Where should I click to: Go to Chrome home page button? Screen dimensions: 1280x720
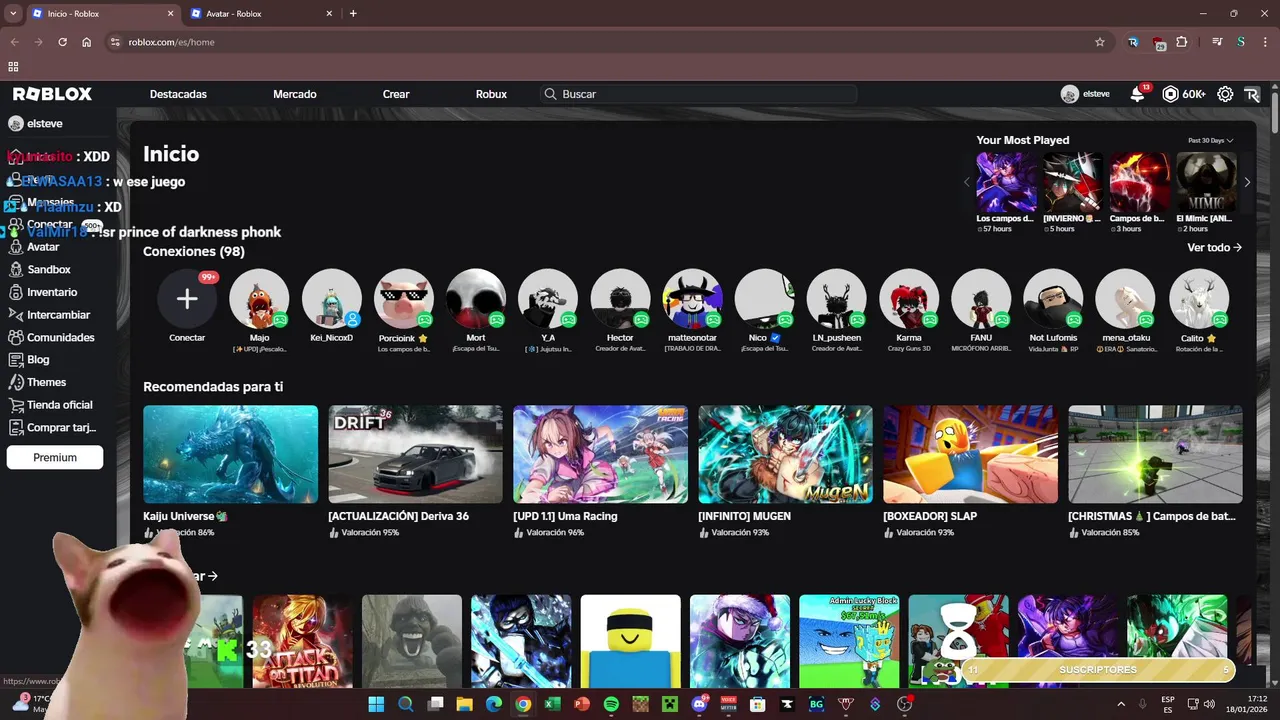[x=87, y=42]
